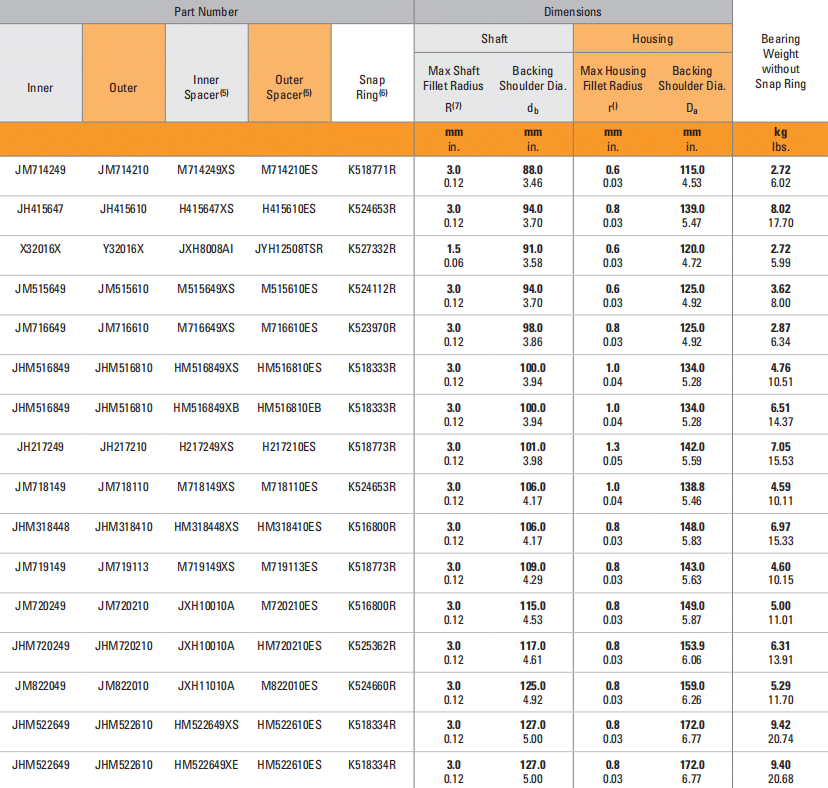Image resolution: width=828 pixels, height=788 pixels.
Task: Select snap ring K525362R
Action: pos(372,646)
